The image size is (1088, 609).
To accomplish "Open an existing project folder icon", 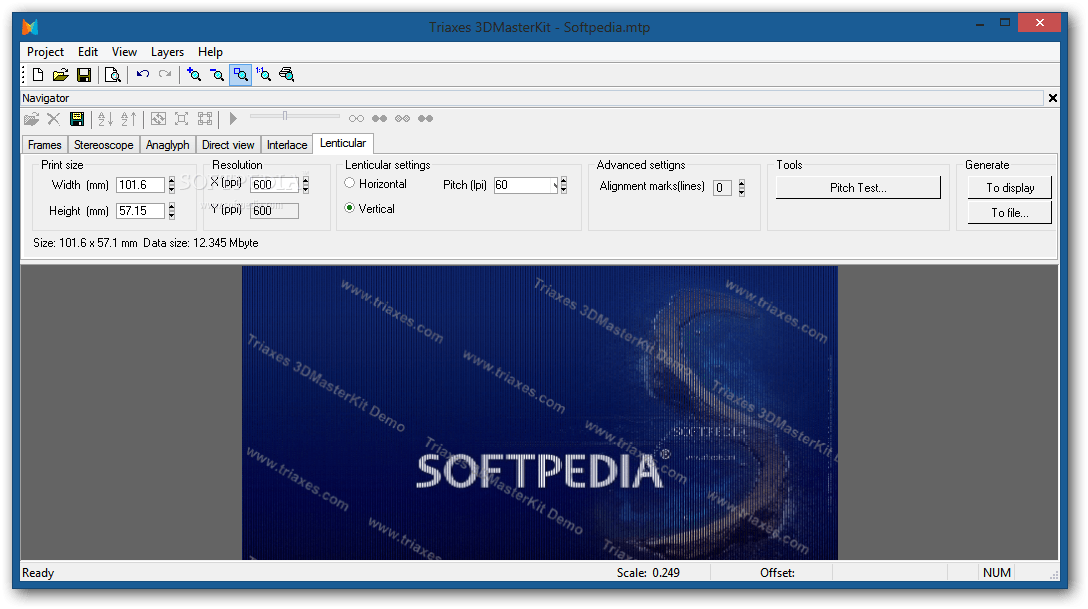I will click(x=60, y=74).
